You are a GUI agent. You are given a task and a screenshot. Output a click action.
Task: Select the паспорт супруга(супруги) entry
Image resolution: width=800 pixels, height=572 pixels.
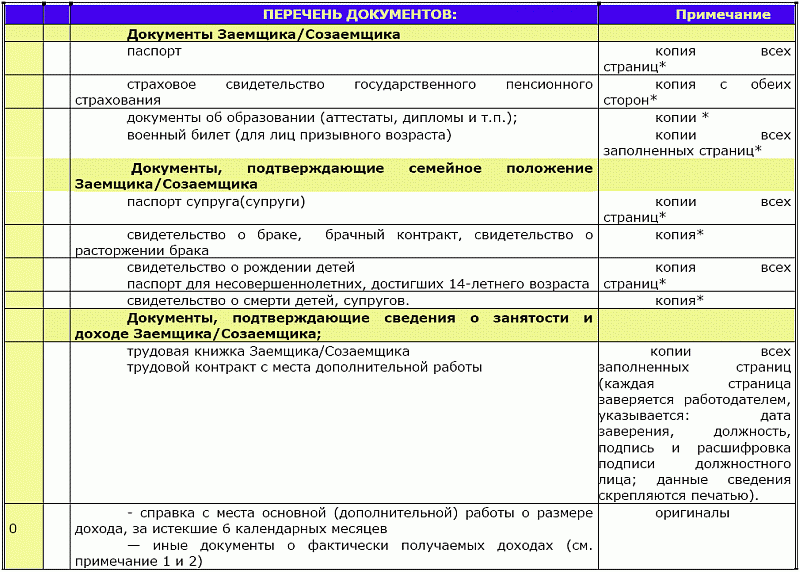215,202
